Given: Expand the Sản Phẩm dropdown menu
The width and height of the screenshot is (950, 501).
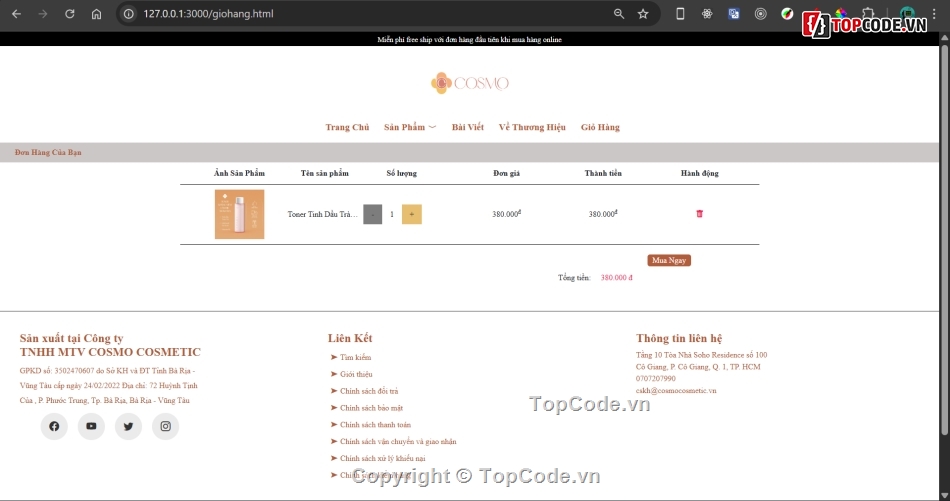Looking at the screenshot, I should (x=410, y=127).
